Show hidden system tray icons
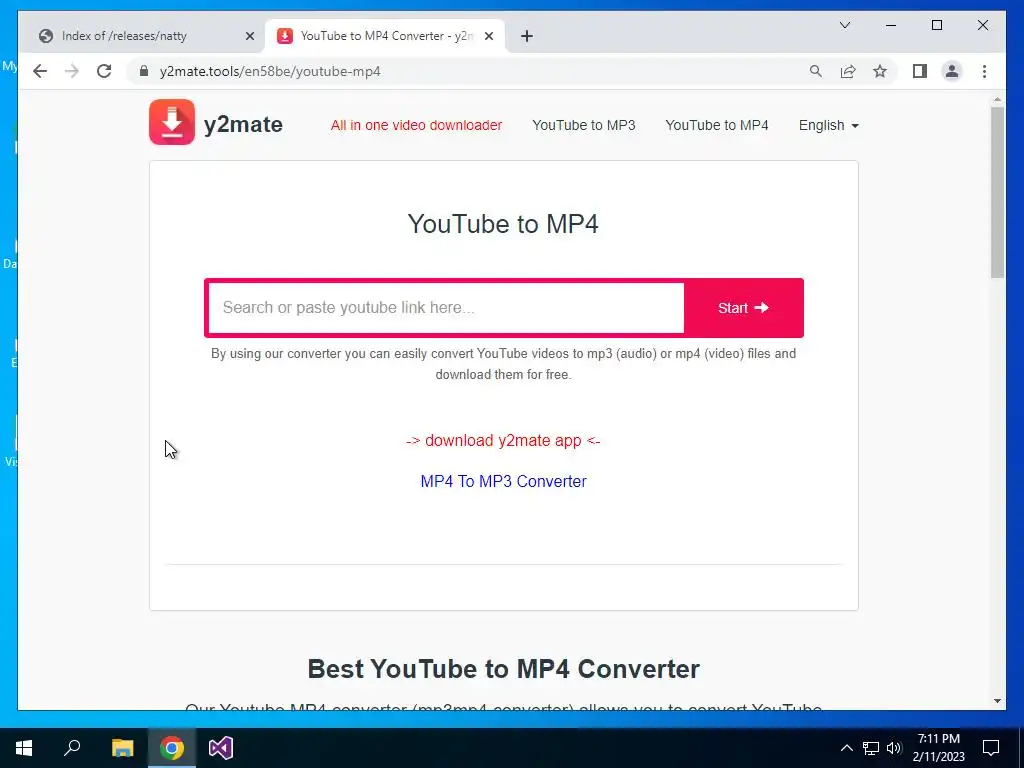1024x768 pixels. [x=846, y=748]
